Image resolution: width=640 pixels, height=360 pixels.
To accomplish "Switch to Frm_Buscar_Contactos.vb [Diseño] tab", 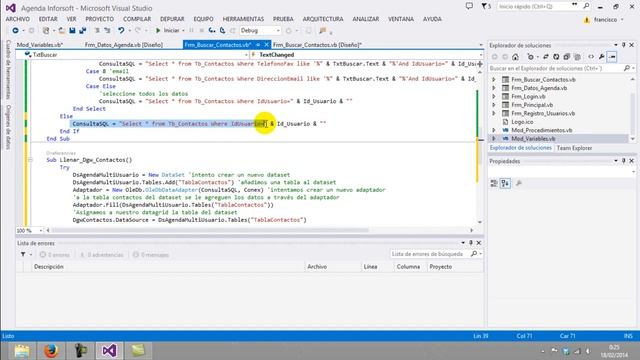I will coord(317,45).
